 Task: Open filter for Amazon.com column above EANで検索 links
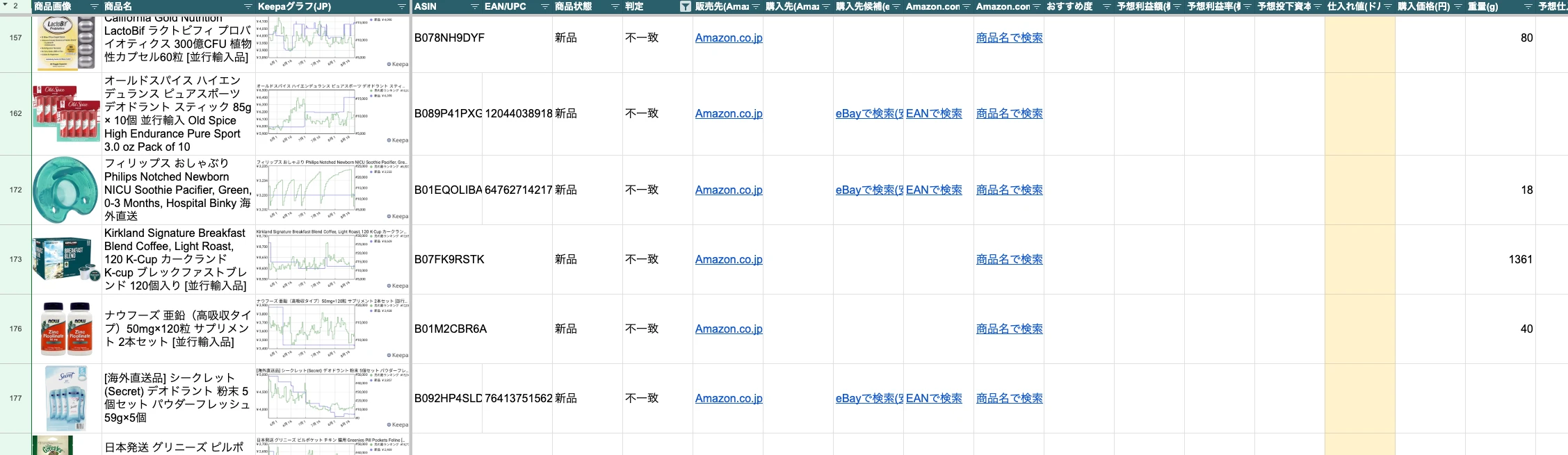click(967, 6)
